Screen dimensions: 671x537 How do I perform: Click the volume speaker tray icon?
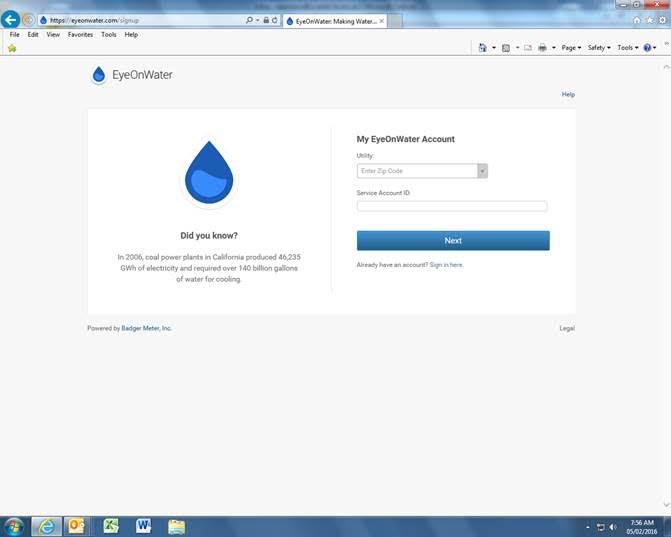[x=613, y=527]
